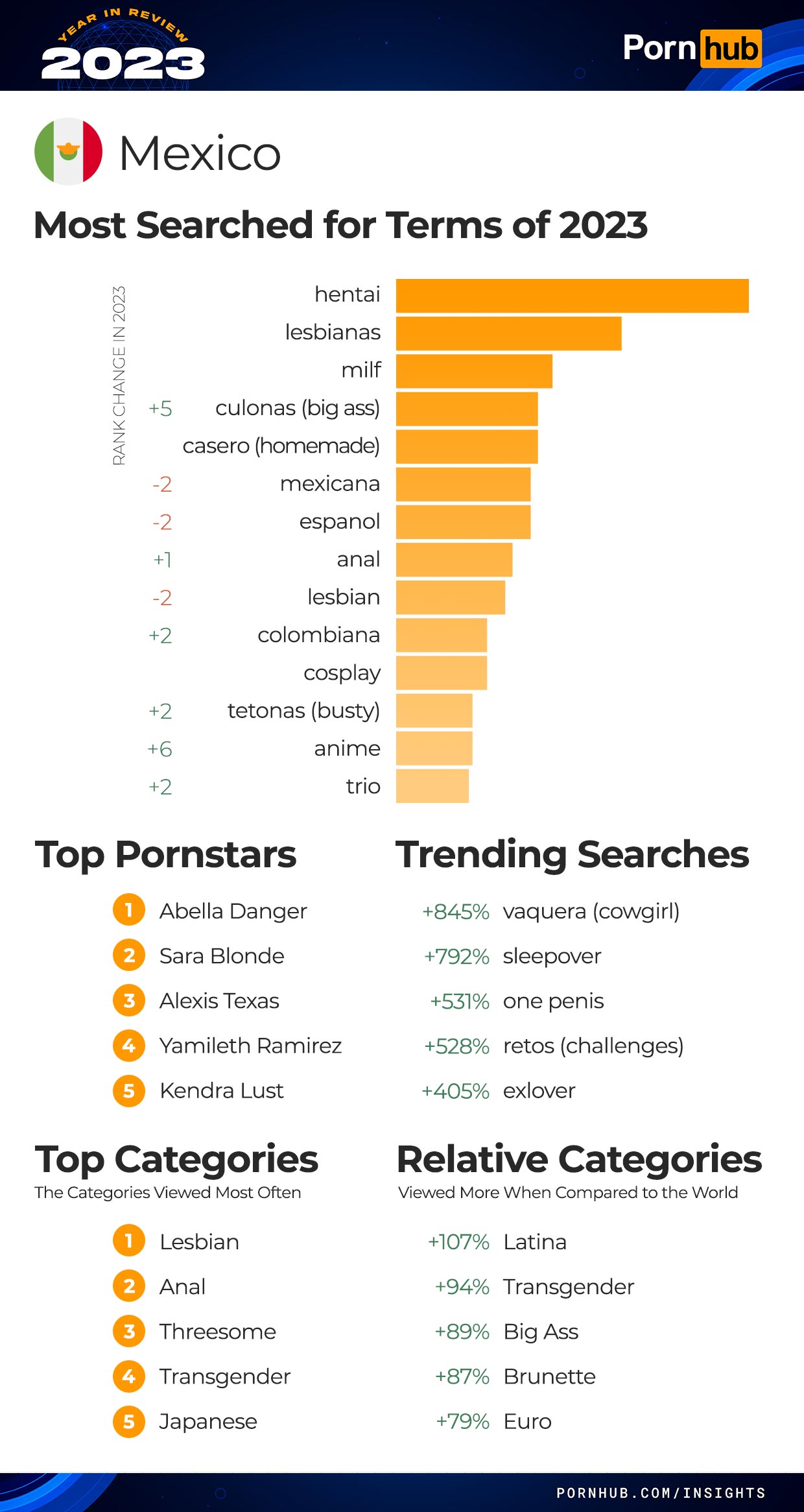Click the Rank Change in 2023 vertical label
Image resolution: width=804 pixels, height=1512 pixels.
[119, 376]
